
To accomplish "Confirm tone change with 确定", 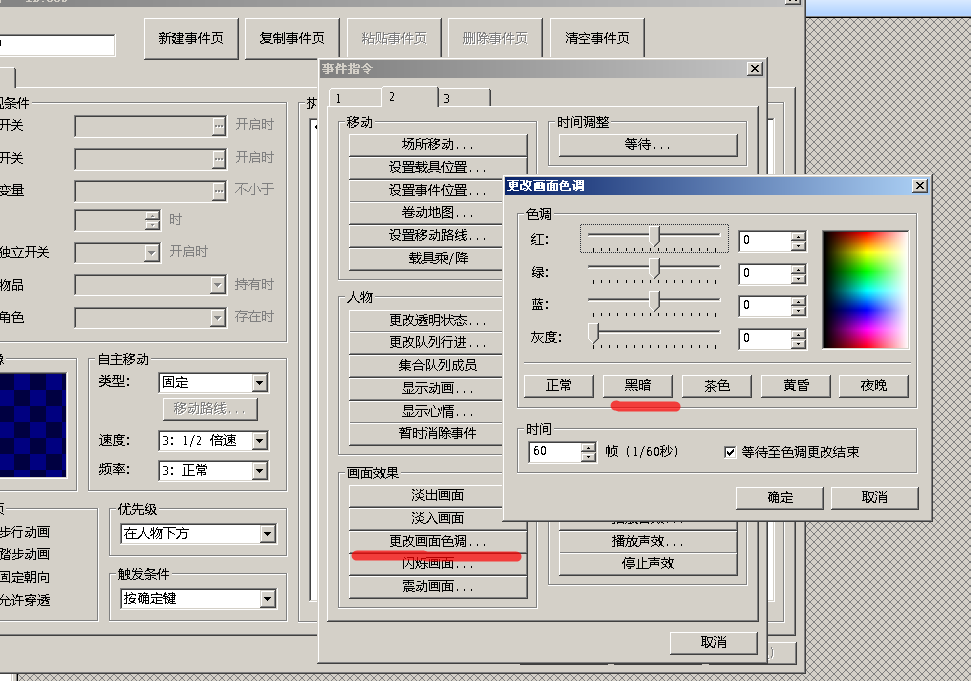I will pyautogui.click(x=780, y=498).
